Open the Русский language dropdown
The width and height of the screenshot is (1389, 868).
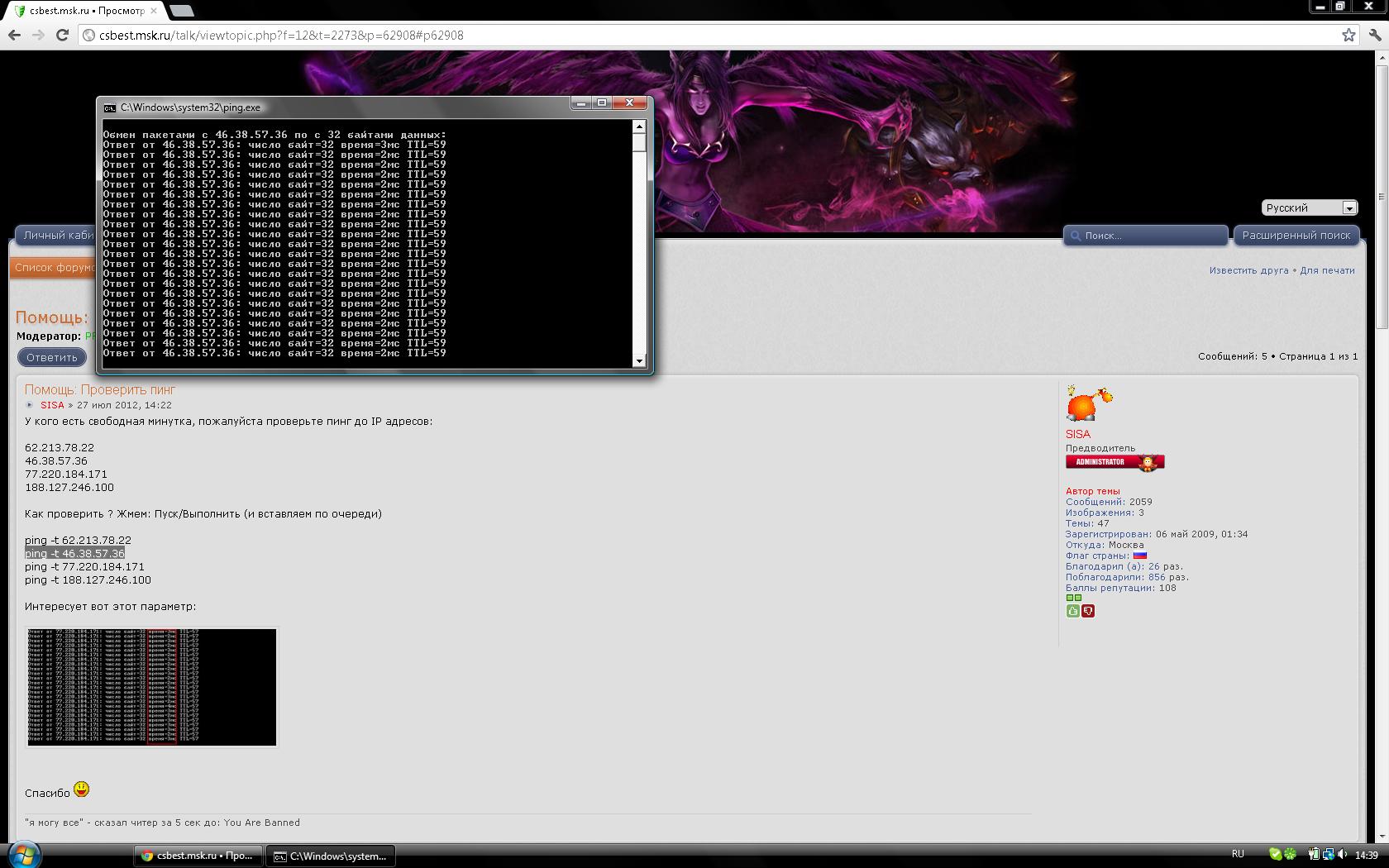pos(1310,207)
